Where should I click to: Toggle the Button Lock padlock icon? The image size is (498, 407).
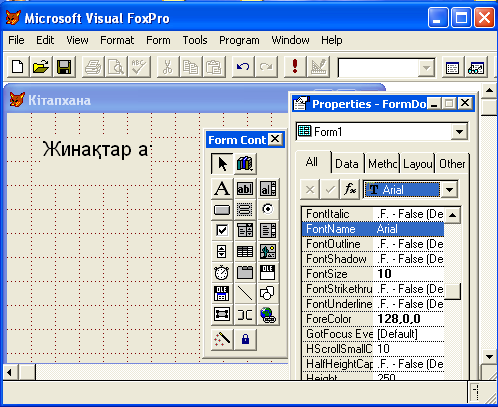click(245, 339)
